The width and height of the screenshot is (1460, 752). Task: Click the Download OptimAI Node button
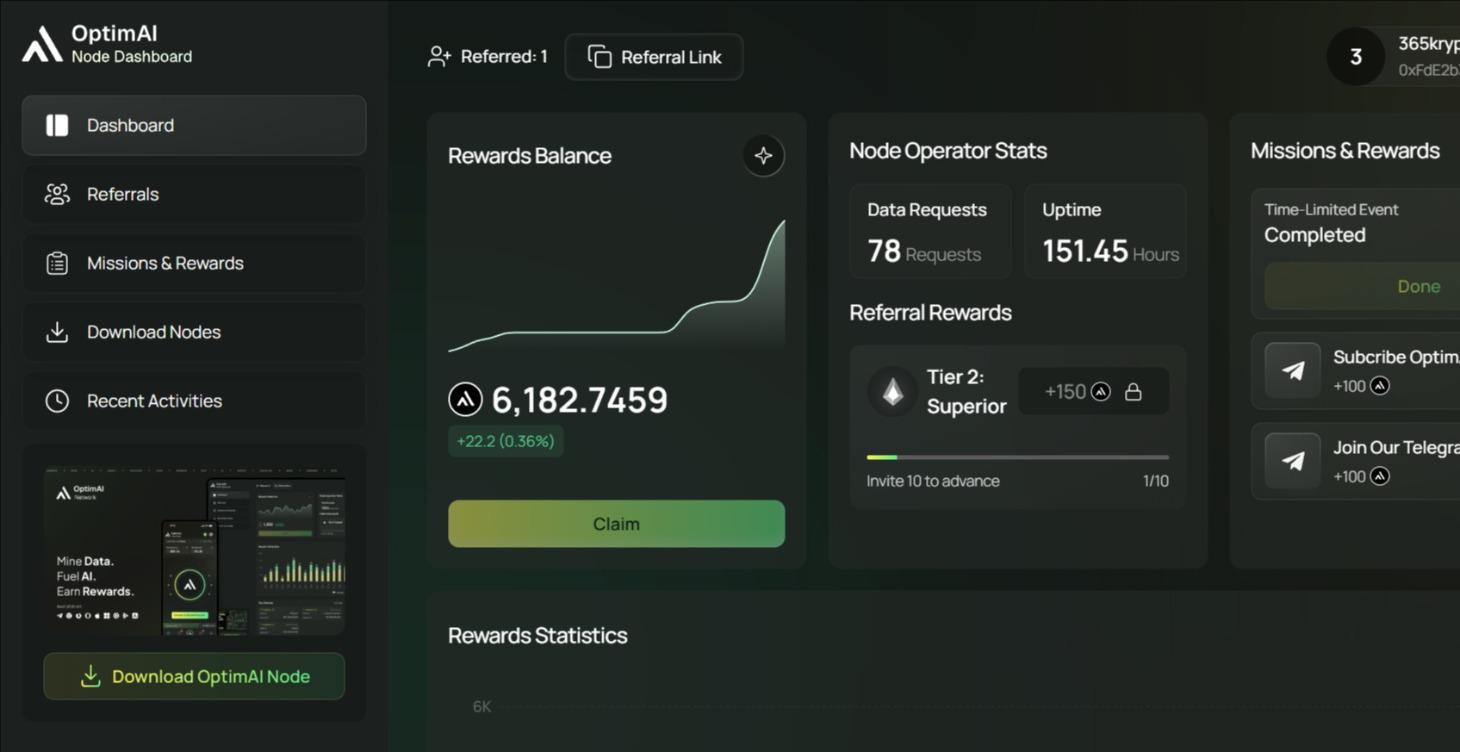pos(194,677)
